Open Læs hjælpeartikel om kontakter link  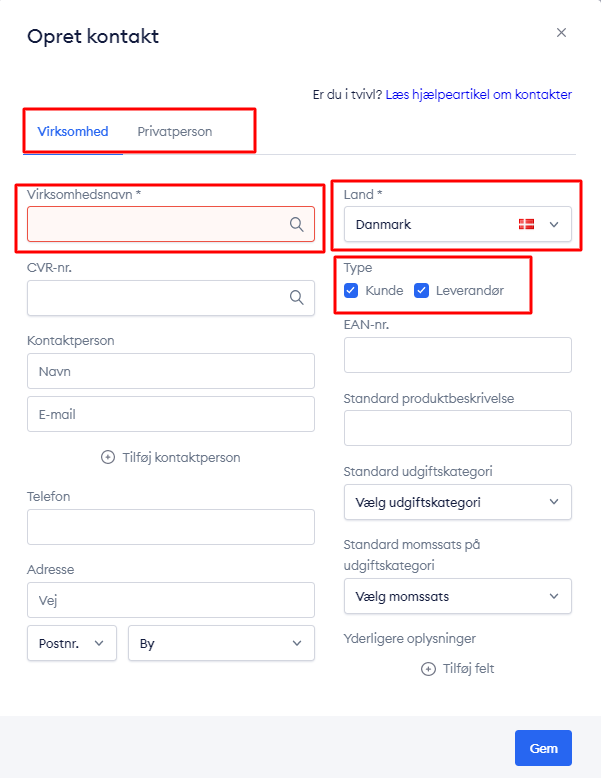point(478,94)
